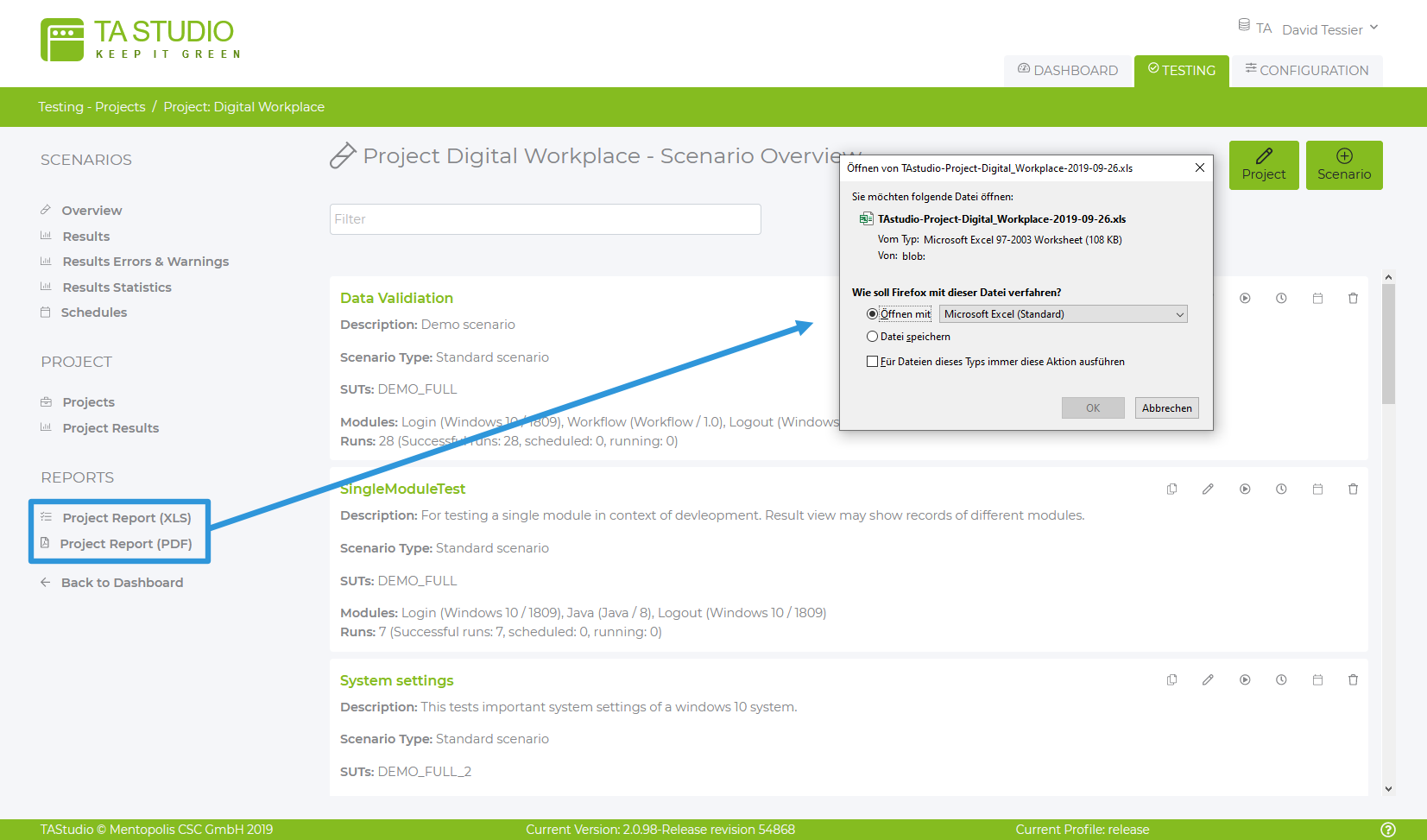This screenshot has height=840, width=1427.
Task: Delete the Data Validation scenario via trash icon
Action: pos(1353,299)
